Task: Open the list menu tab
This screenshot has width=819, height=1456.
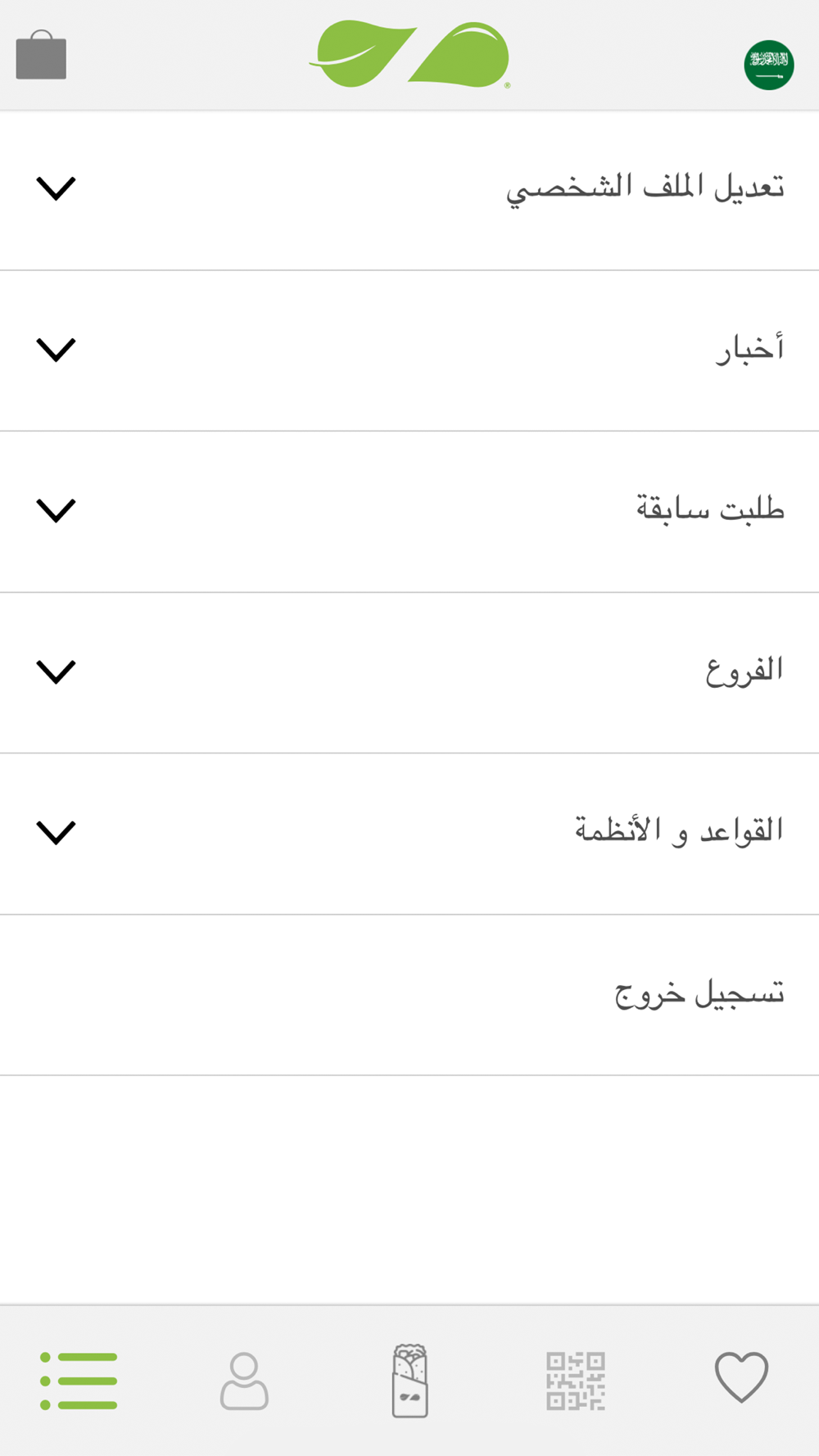Action: click(x=79, y=1381)
